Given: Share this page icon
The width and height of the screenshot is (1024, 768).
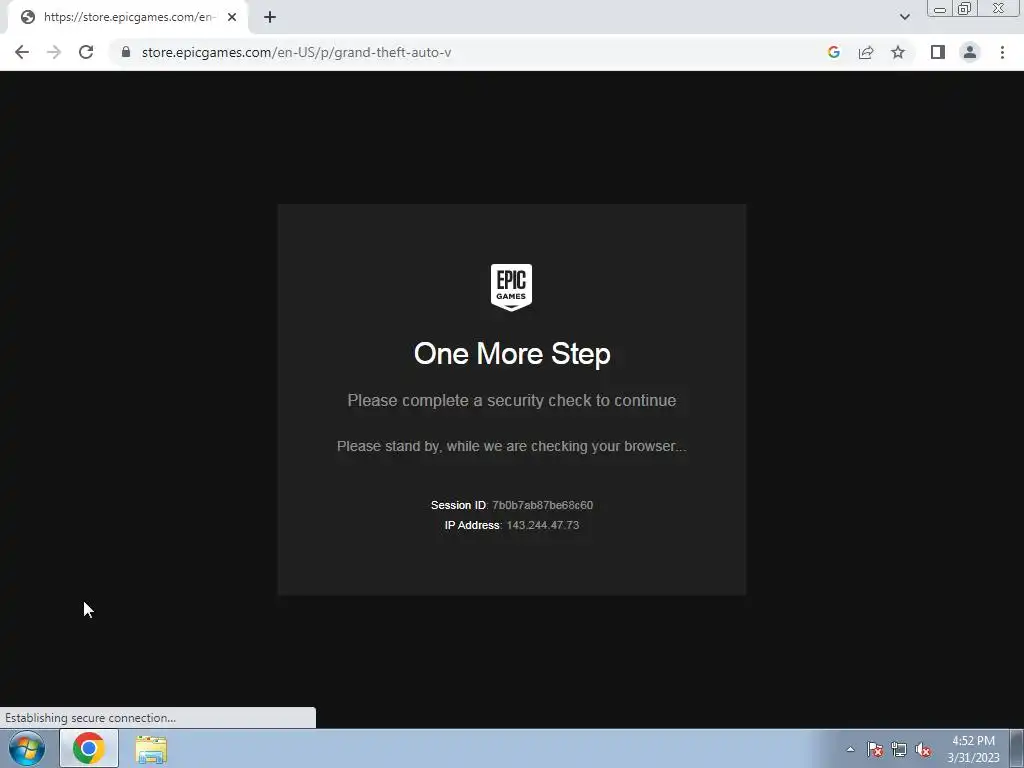Looking at the screenshot, I should pos(866,52).
